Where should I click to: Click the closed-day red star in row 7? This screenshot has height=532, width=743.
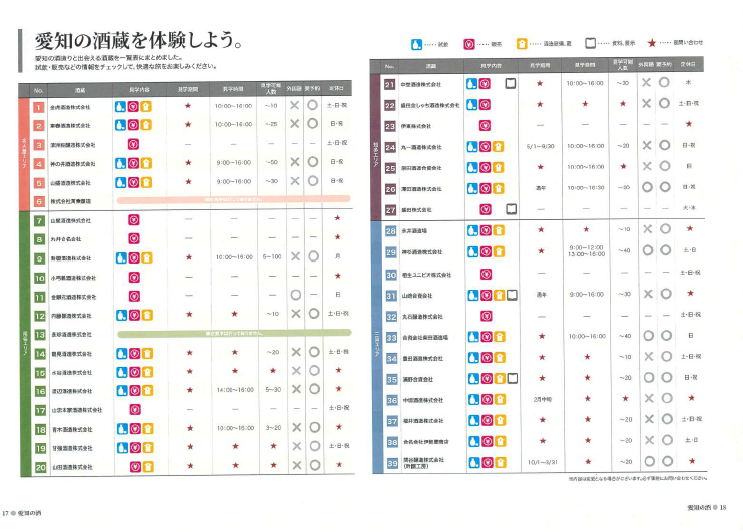337,218
